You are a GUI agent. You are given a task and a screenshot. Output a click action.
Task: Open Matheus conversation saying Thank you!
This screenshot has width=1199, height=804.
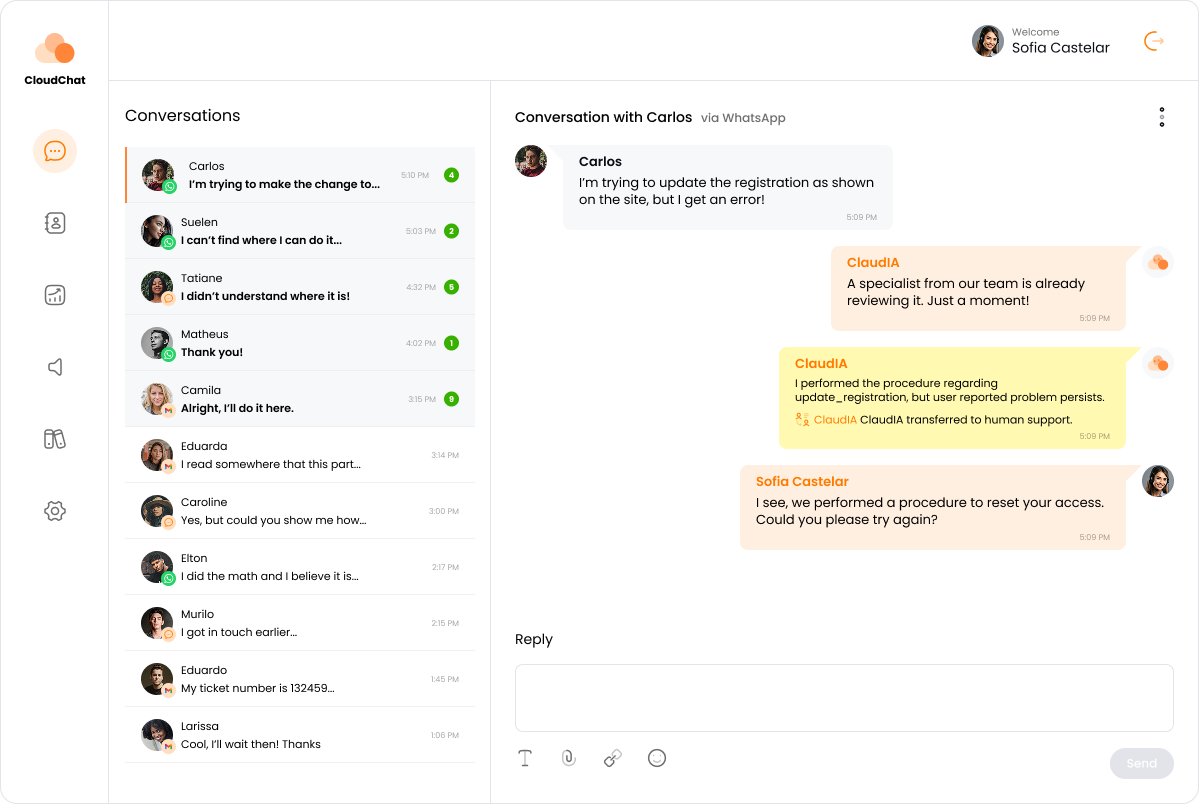coord(301,343)
